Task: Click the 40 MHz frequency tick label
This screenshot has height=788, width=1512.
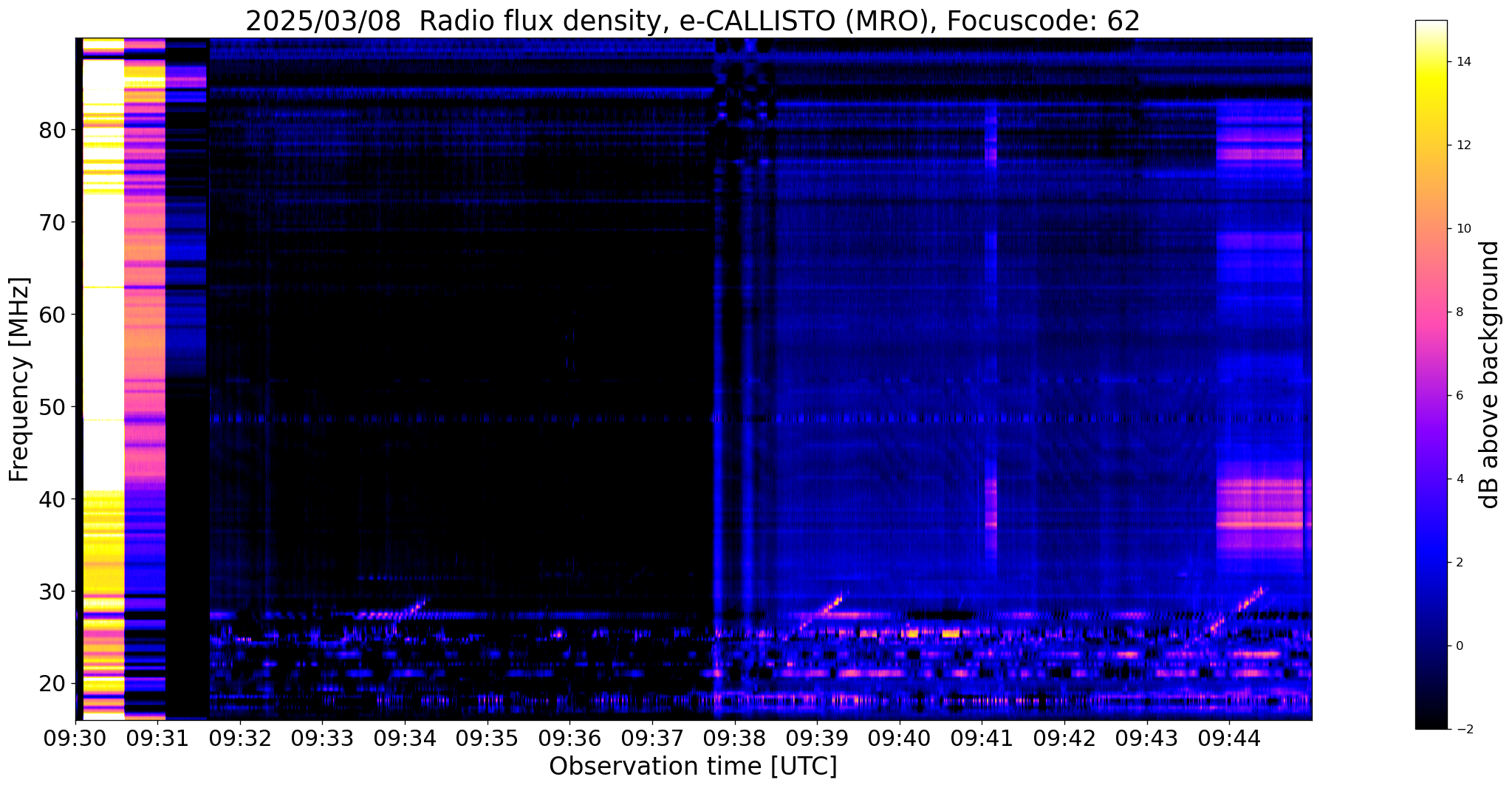Action: pos(52,499)
